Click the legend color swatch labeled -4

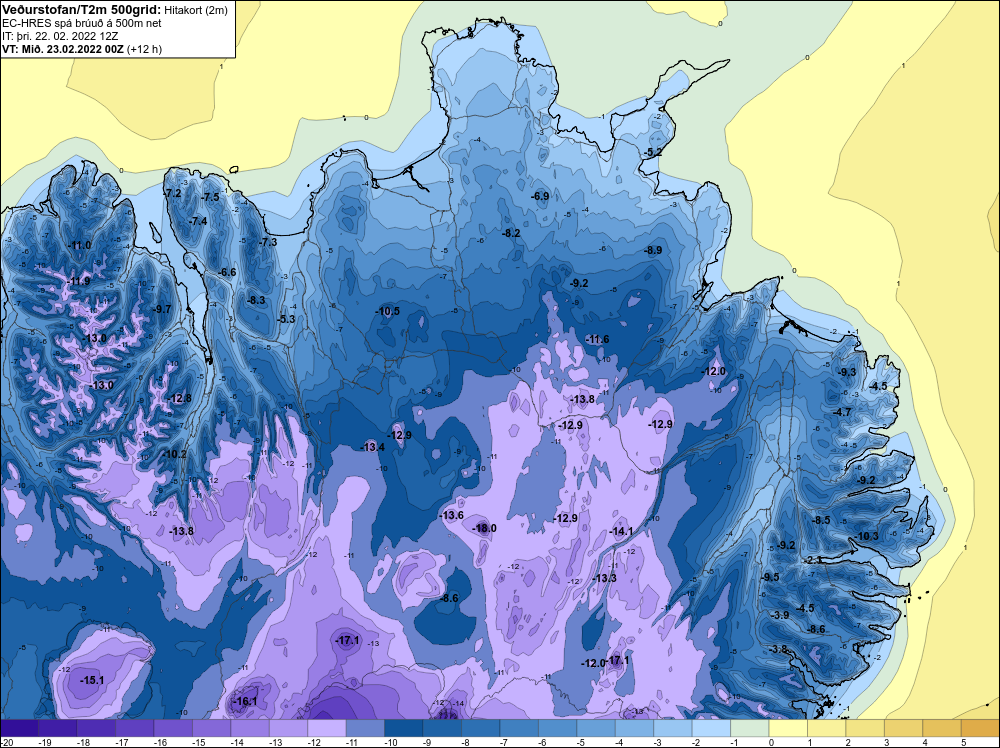pyautogui.click(x=635, y=728)
